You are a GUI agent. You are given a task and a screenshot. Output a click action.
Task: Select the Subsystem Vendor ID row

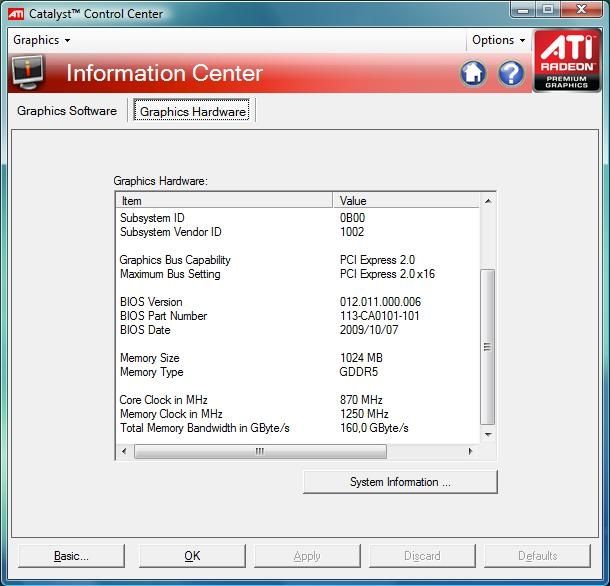[x=298, y=232]
